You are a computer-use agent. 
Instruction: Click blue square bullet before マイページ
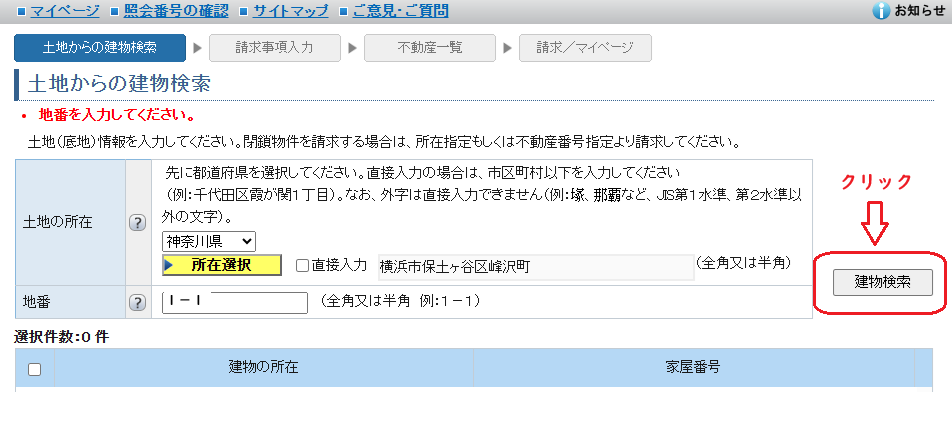pyautogui.click(x=21, y=12)
